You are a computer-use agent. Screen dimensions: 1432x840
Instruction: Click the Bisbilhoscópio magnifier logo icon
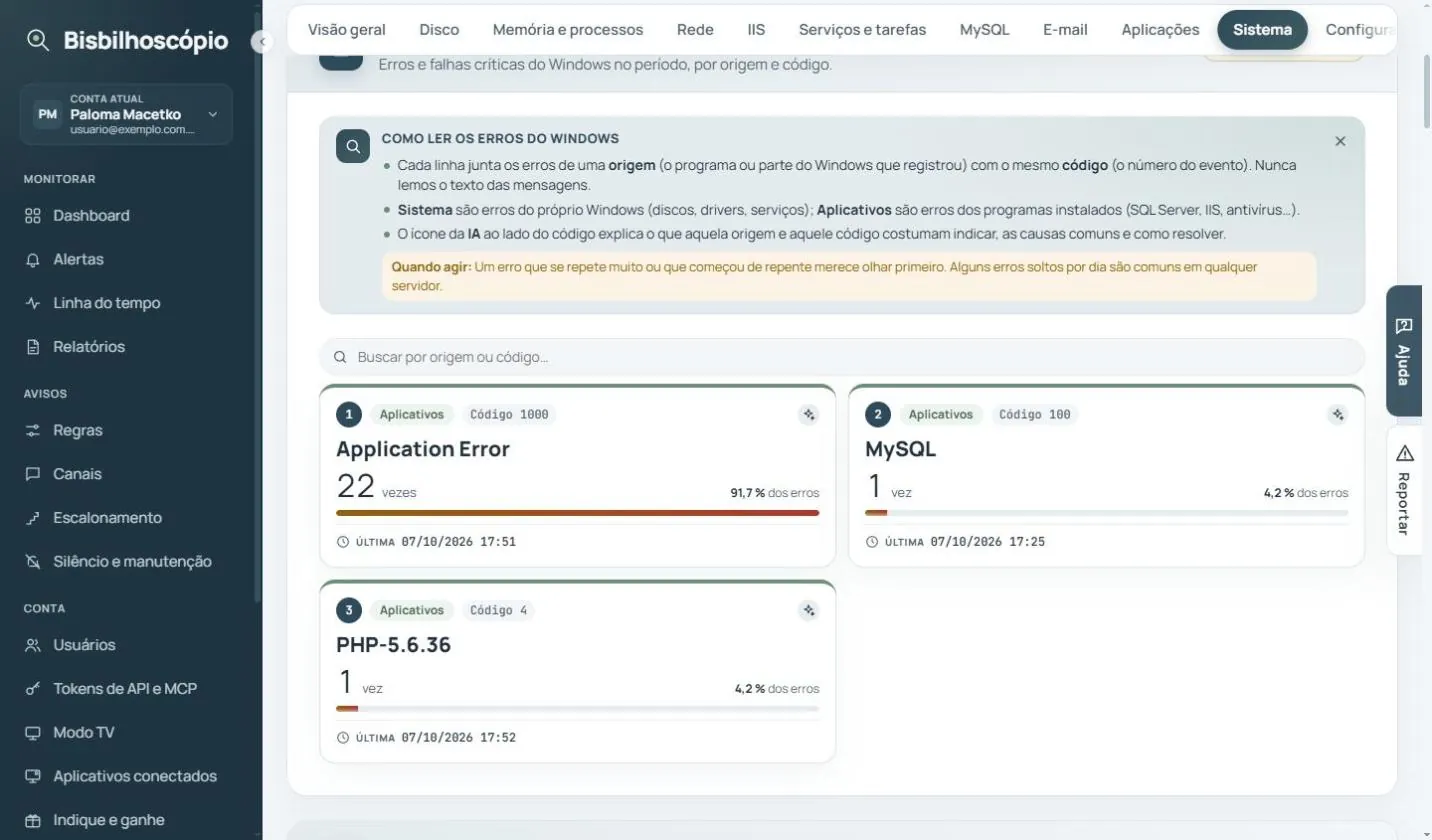click(38, 40)
